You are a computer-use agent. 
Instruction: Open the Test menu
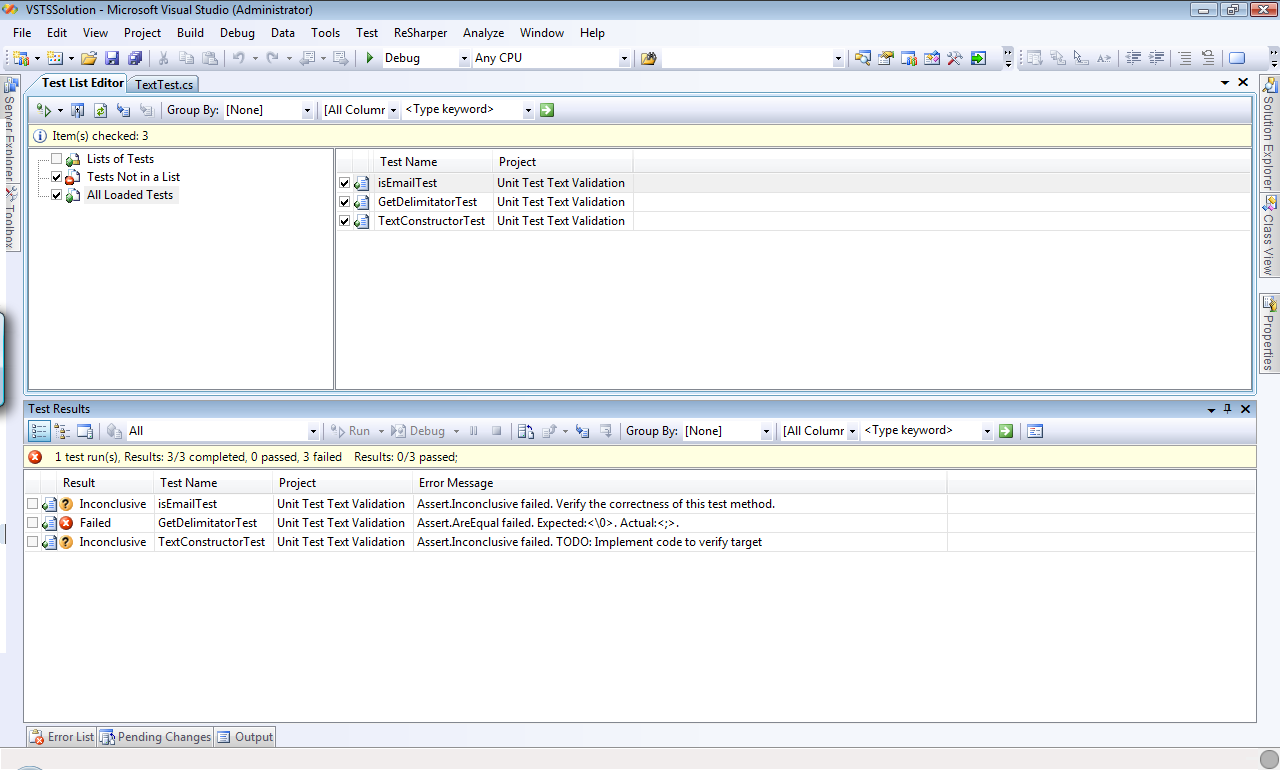tap(367, 33)
